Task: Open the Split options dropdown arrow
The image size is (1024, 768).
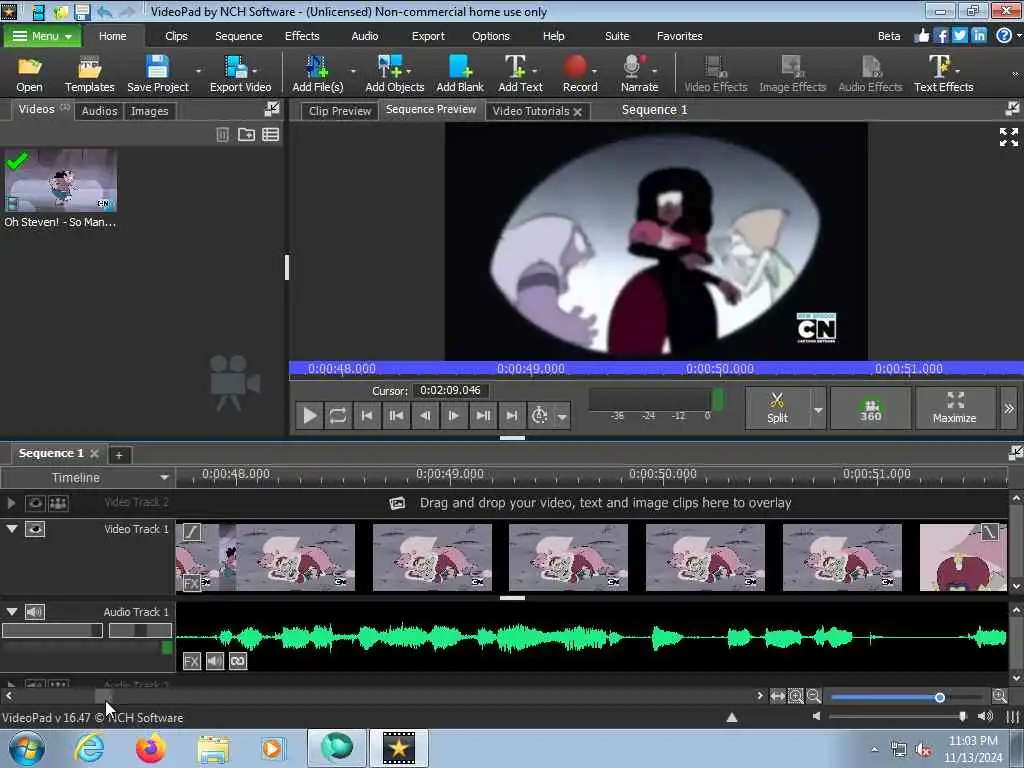Action: click(818, 409)
